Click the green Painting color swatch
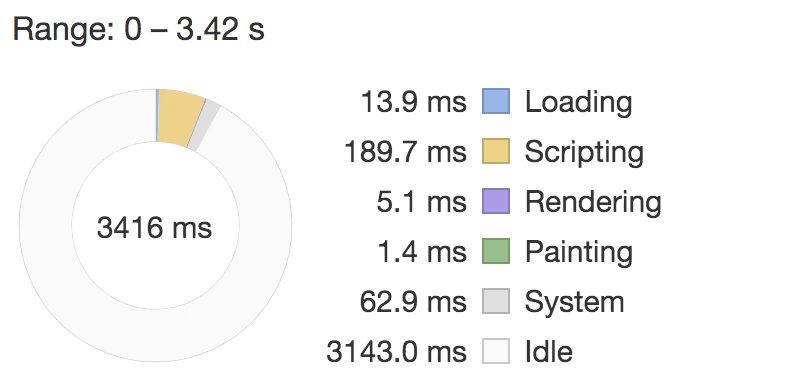This screenshot has width=800, height=378. point(496,251)
